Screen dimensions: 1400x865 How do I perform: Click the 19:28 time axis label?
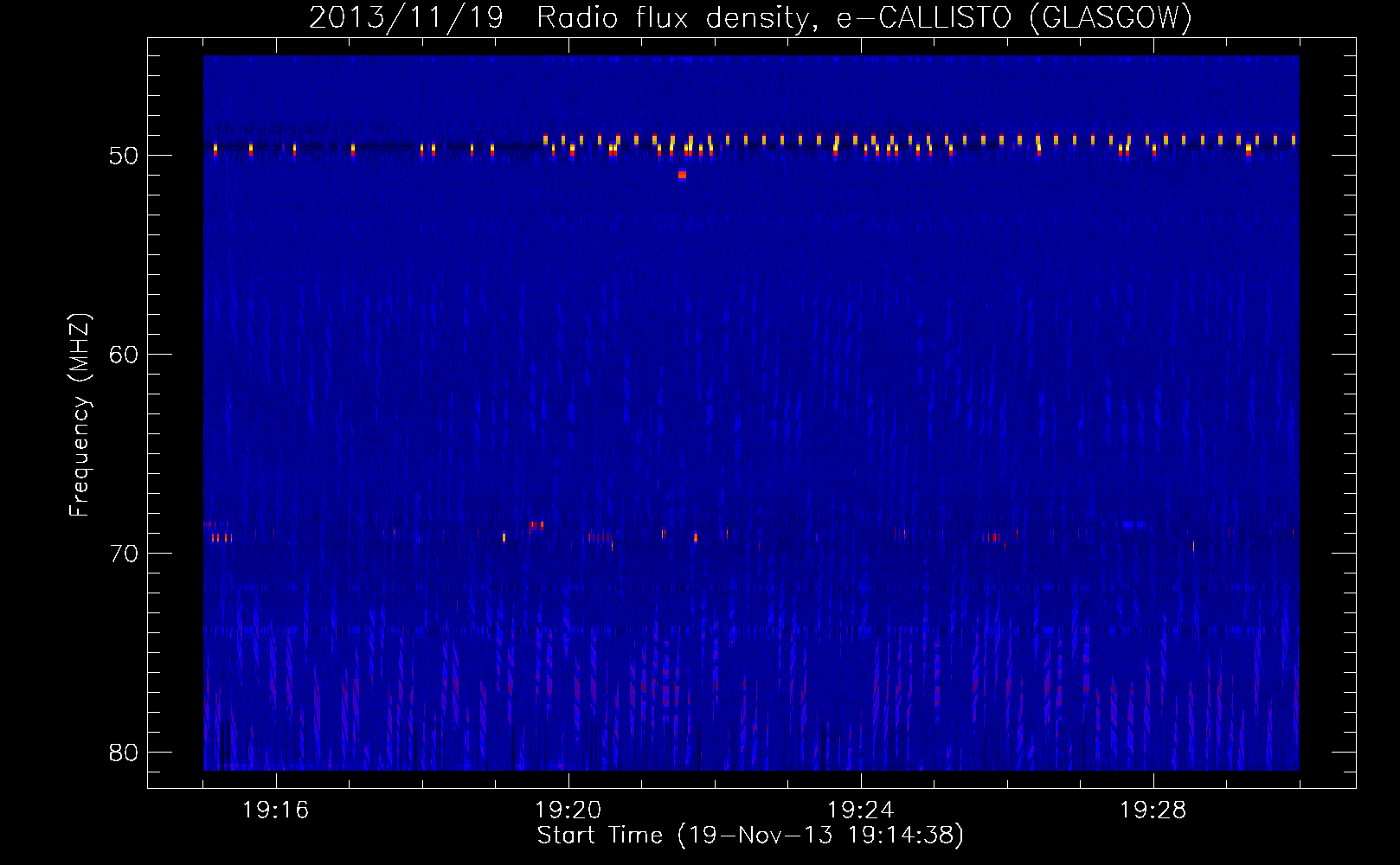[x=1153, y=811]
